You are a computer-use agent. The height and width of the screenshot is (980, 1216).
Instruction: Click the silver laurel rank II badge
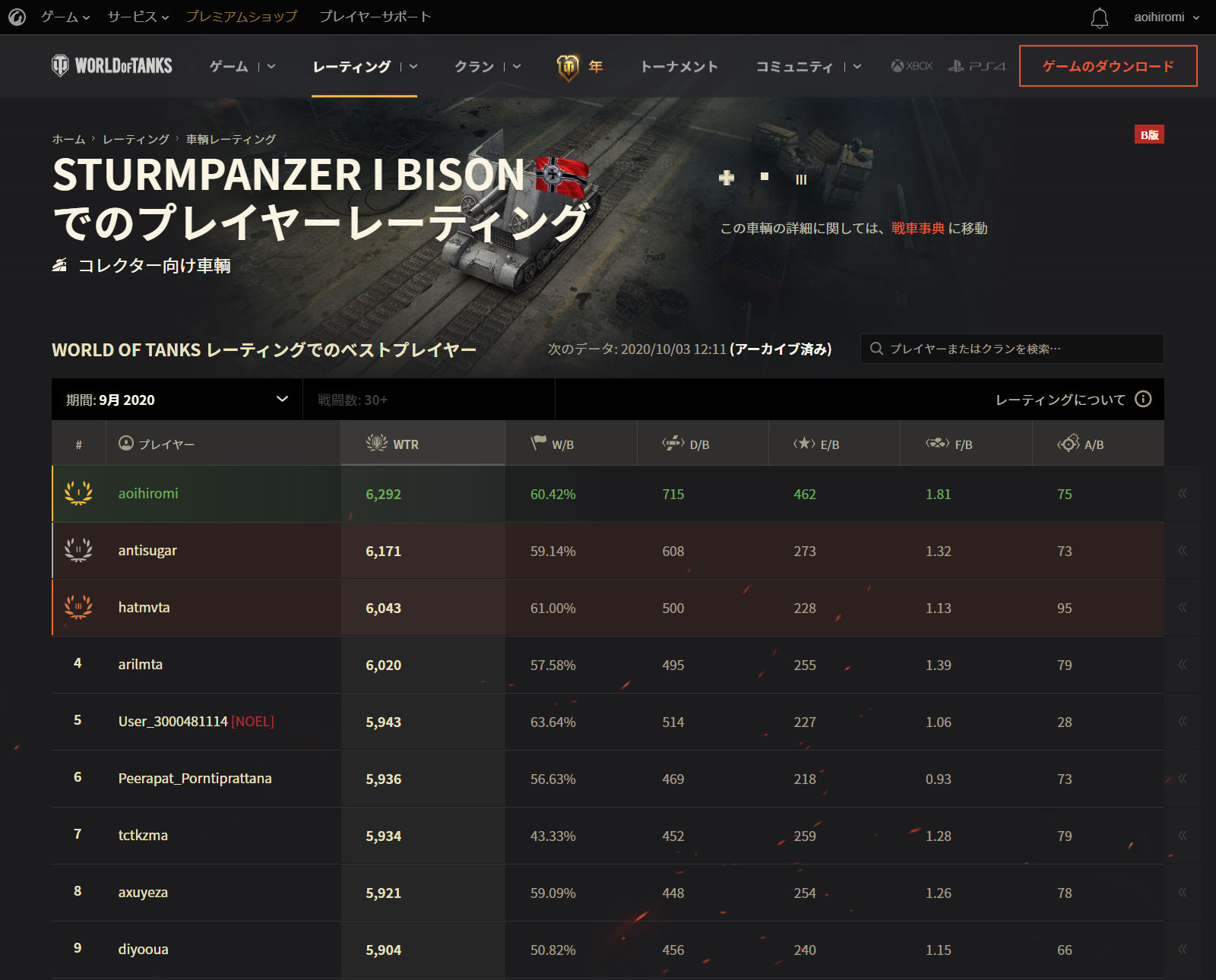pos(78,550)
